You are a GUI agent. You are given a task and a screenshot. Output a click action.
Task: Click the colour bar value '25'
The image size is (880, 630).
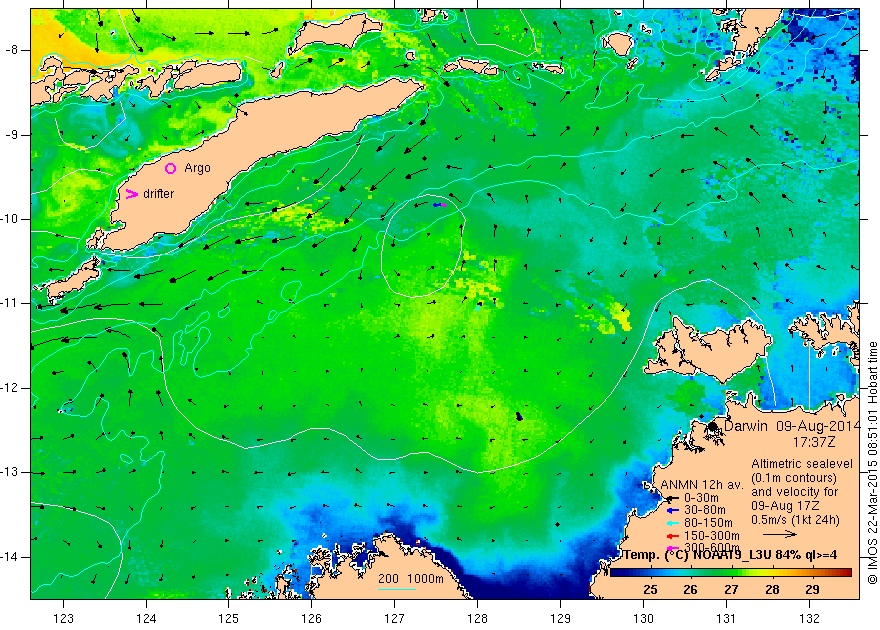650,590
